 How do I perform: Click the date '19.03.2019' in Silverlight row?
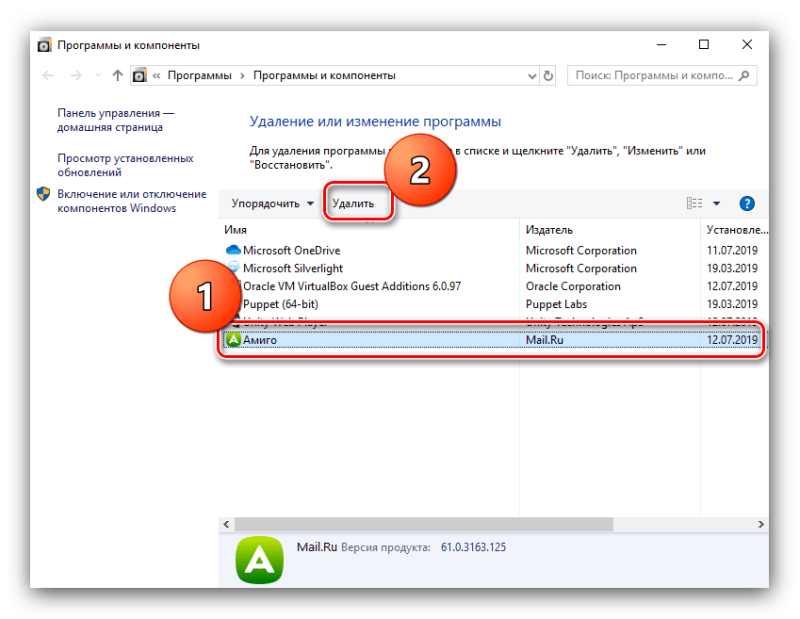tap(732, 268)
